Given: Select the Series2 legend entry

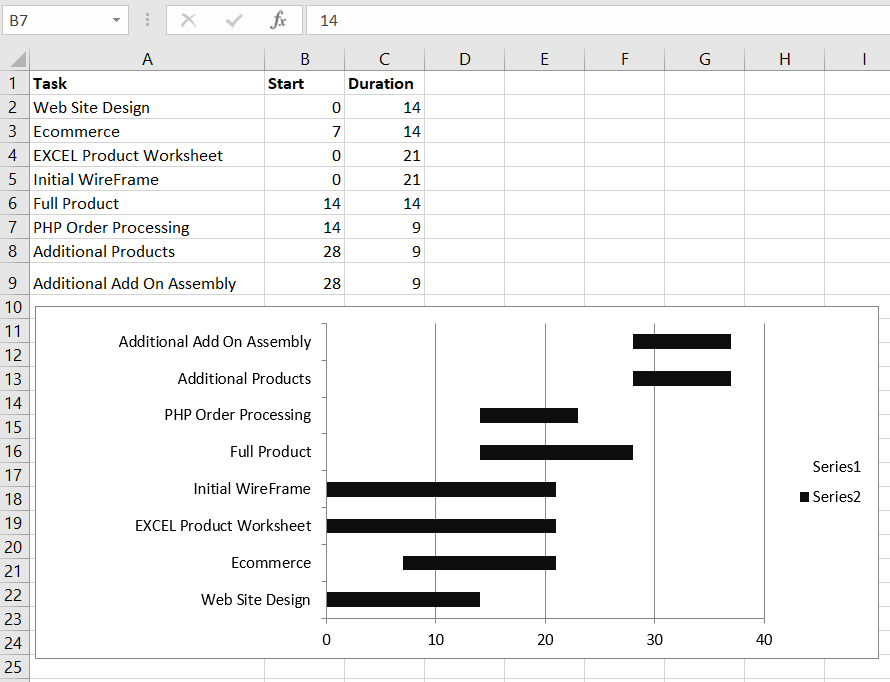Looking at the screenshot, I should [836, 497].
